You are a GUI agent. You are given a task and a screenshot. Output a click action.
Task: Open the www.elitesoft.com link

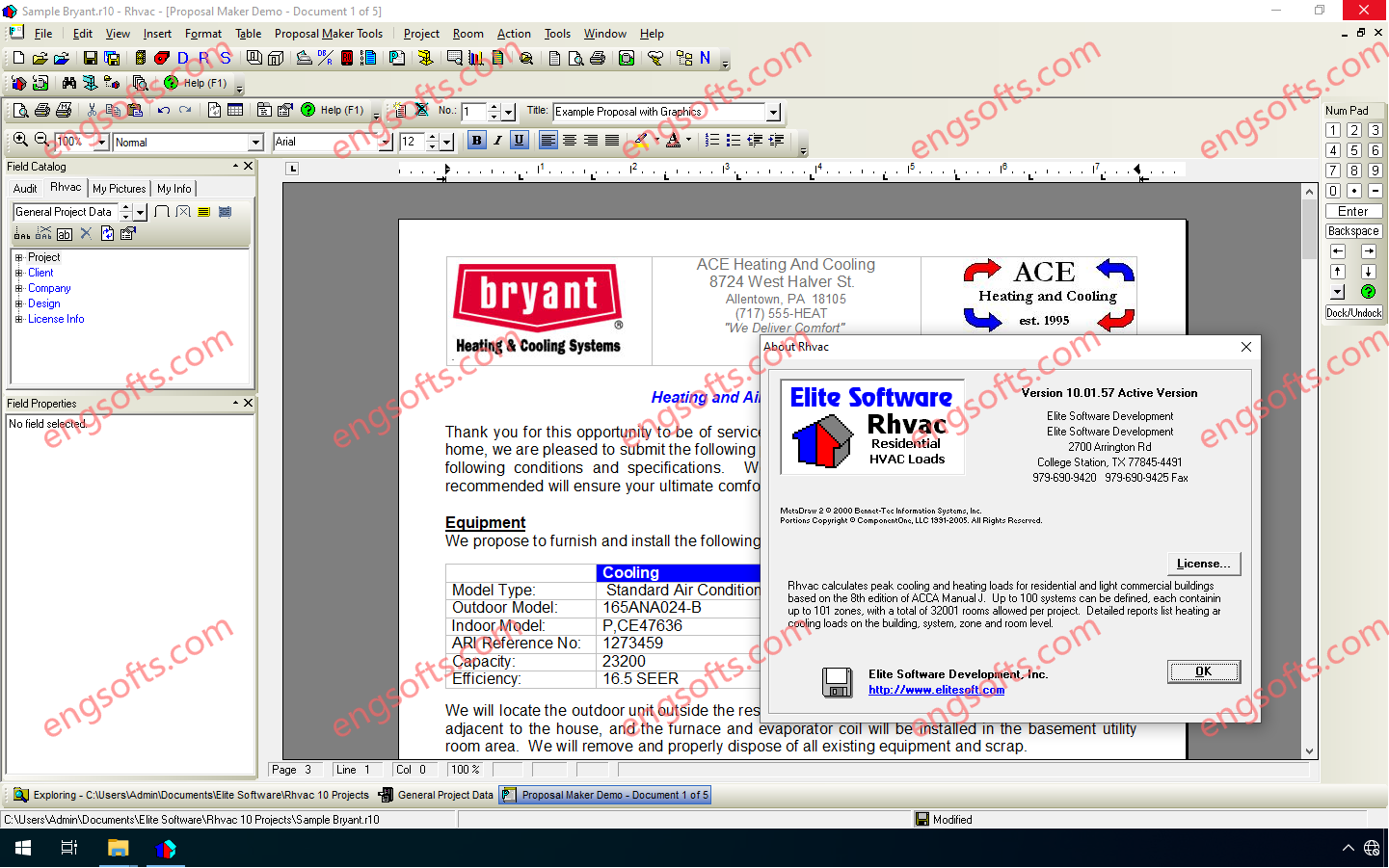[936, 690]
